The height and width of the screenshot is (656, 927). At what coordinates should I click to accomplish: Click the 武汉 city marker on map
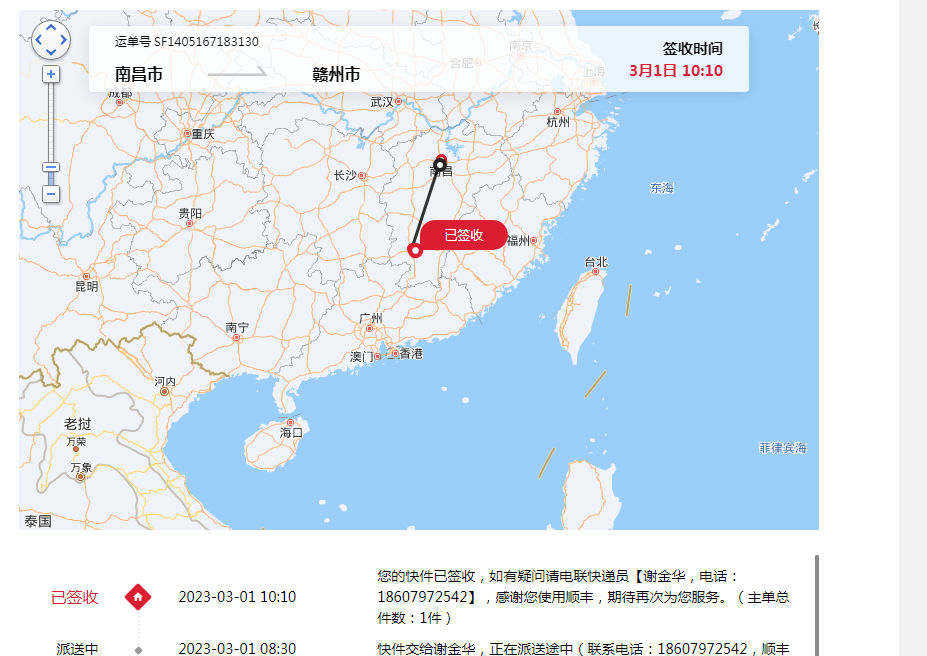398,102
